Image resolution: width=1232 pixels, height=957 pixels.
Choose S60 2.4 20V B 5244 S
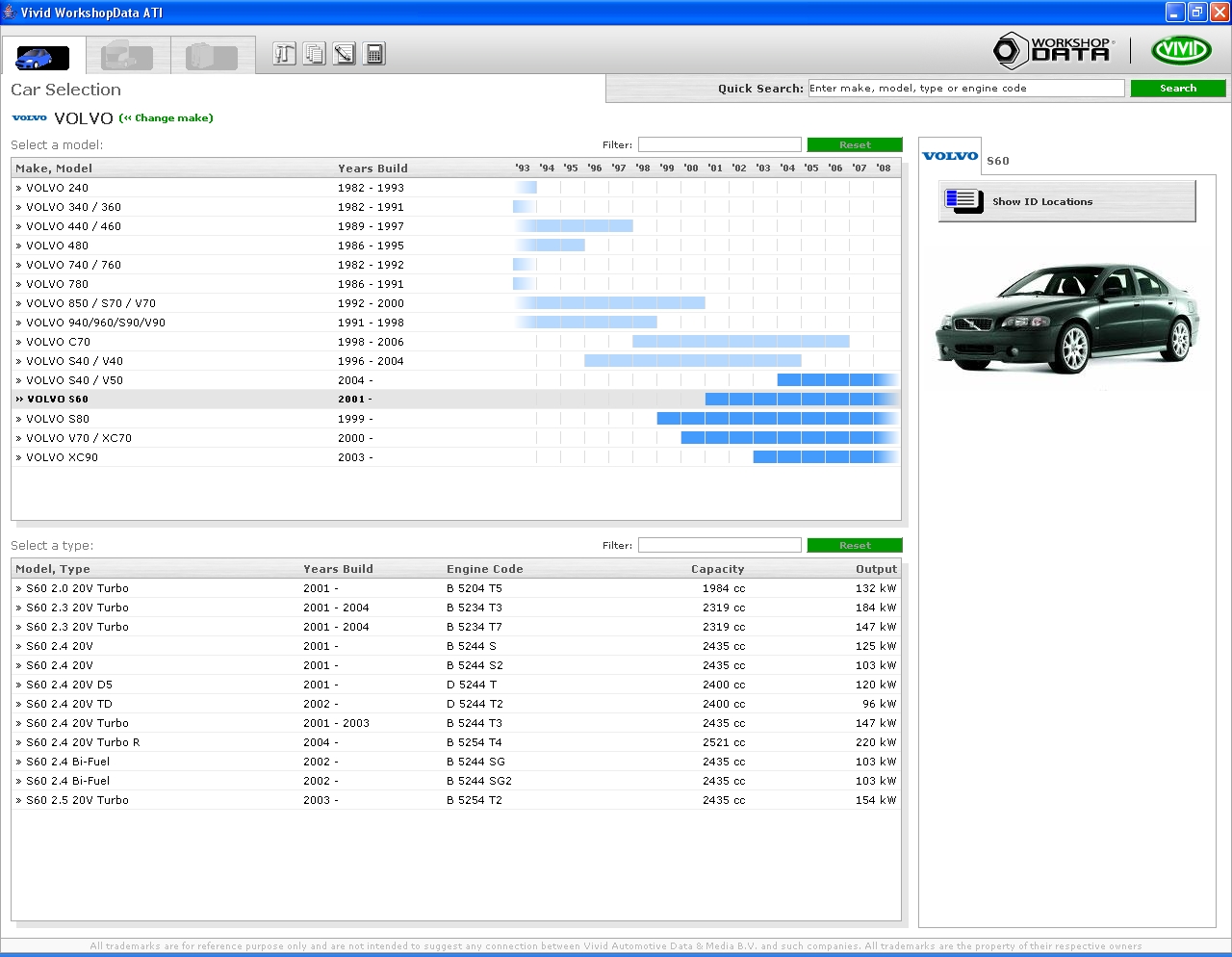456,646
